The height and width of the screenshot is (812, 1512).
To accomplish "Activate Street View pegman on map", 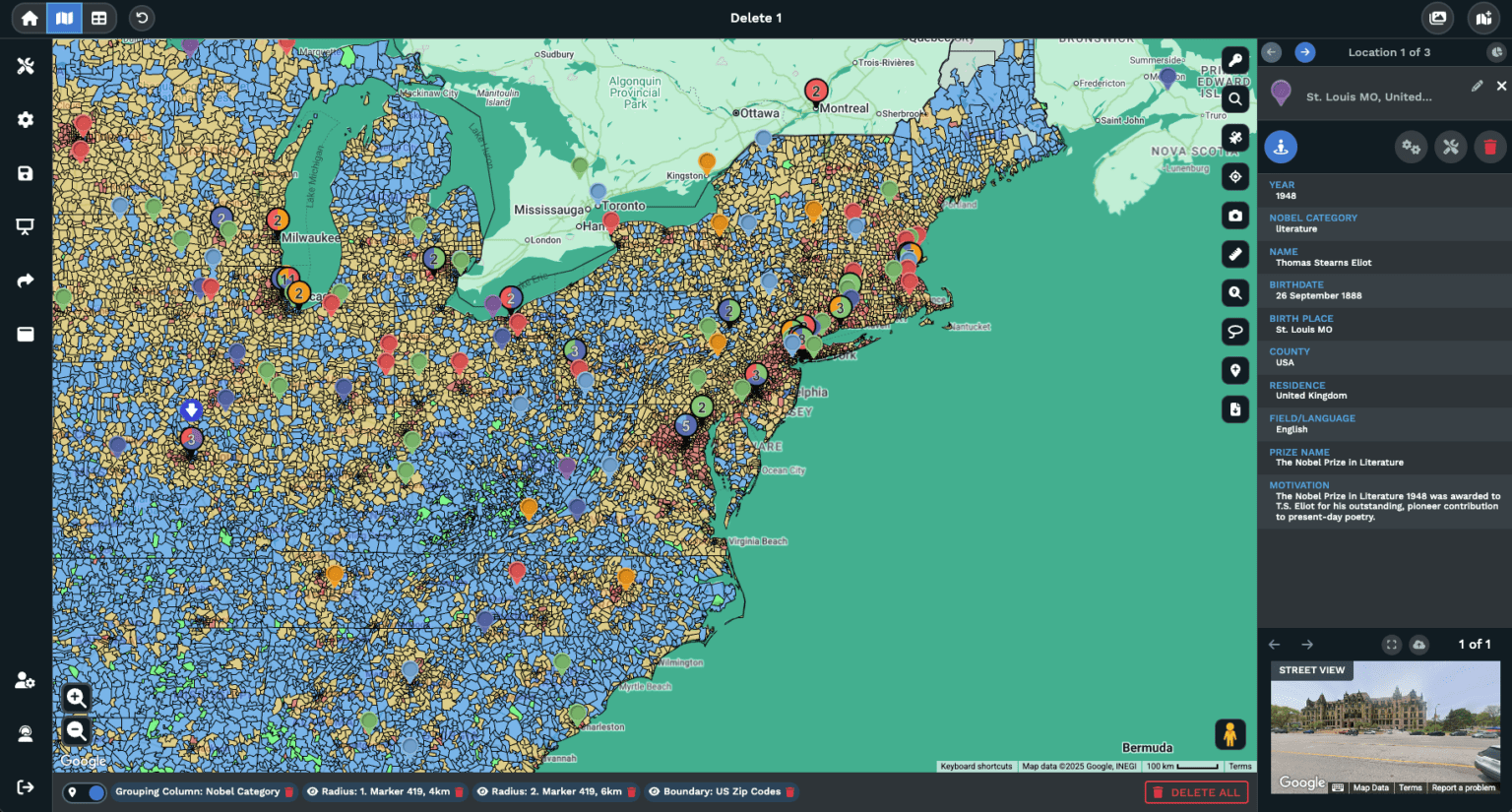I will (x=1229, y=734).
